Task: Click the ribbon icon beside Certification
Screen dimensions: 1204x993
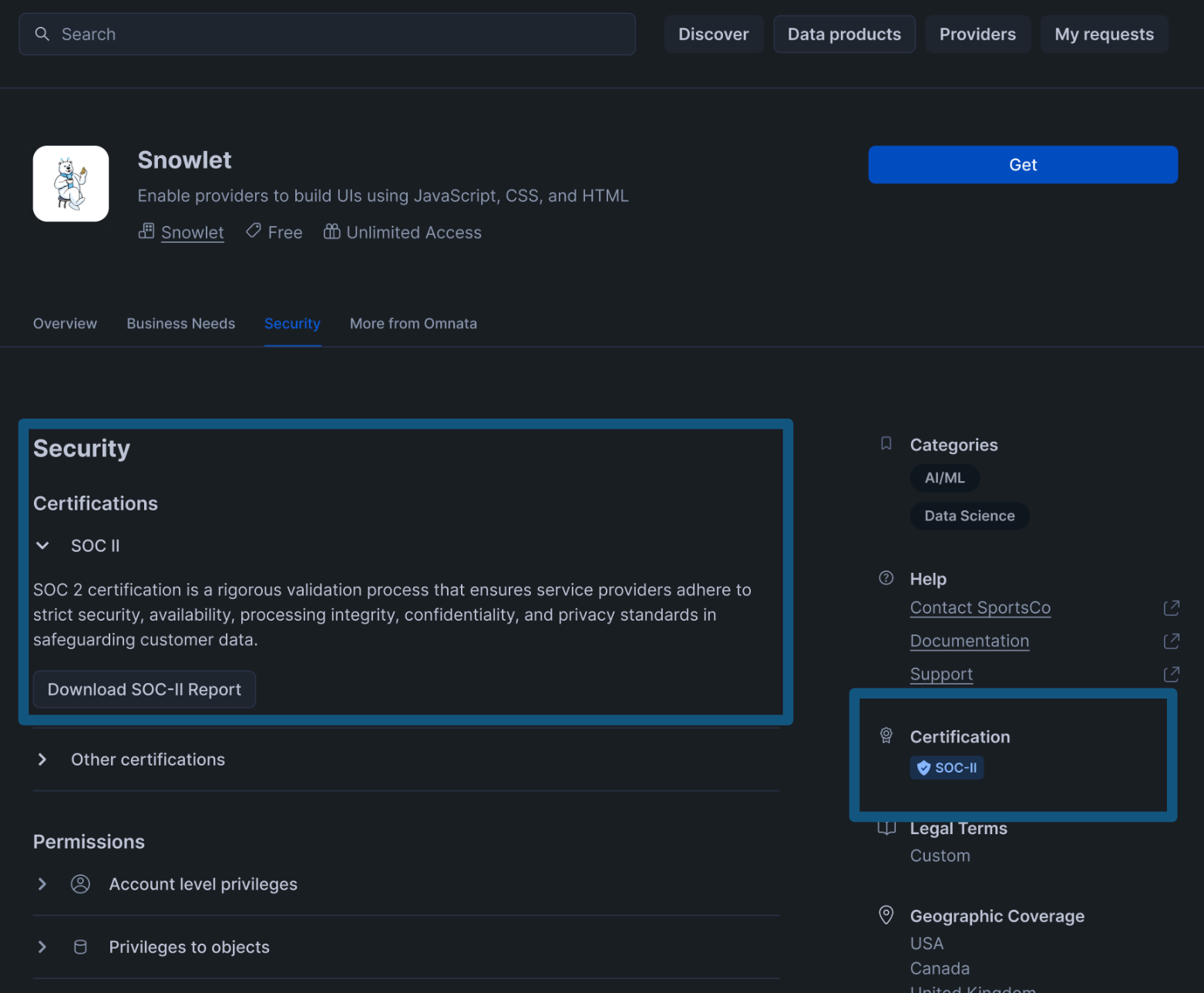Action: point(885,735)
